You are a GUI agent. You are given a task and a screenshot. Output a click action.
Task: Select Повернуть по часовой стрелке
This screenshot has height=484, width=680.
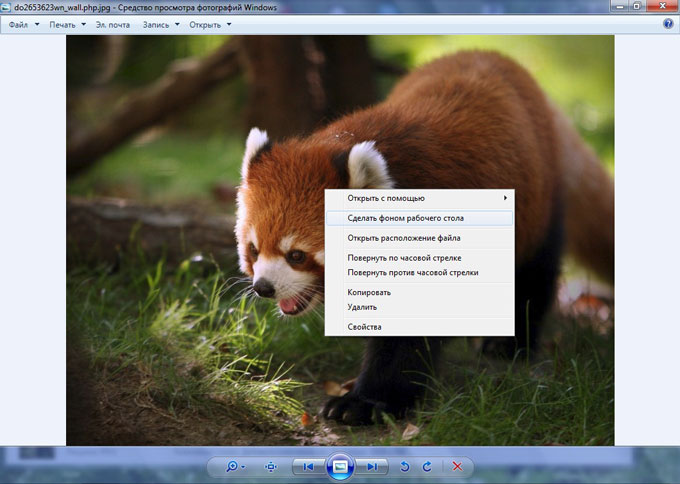pos(419,258)
